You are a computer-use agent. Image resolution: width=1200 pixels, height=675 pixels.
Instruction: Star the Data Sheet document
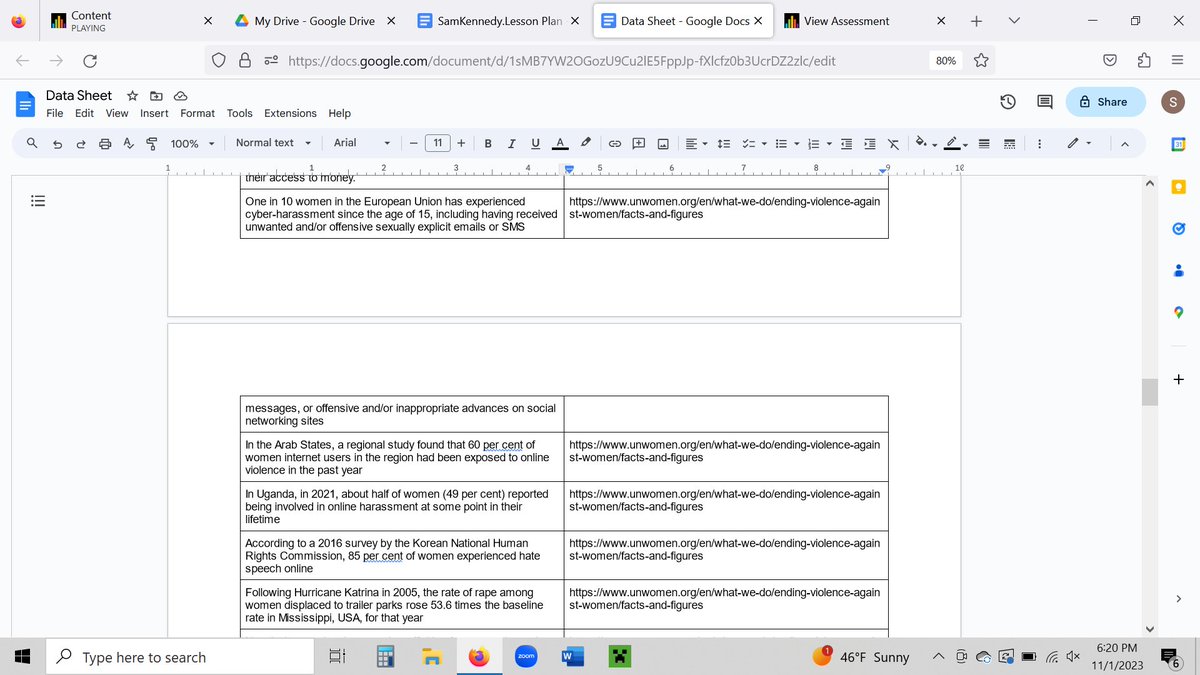(x=132, y=96)
